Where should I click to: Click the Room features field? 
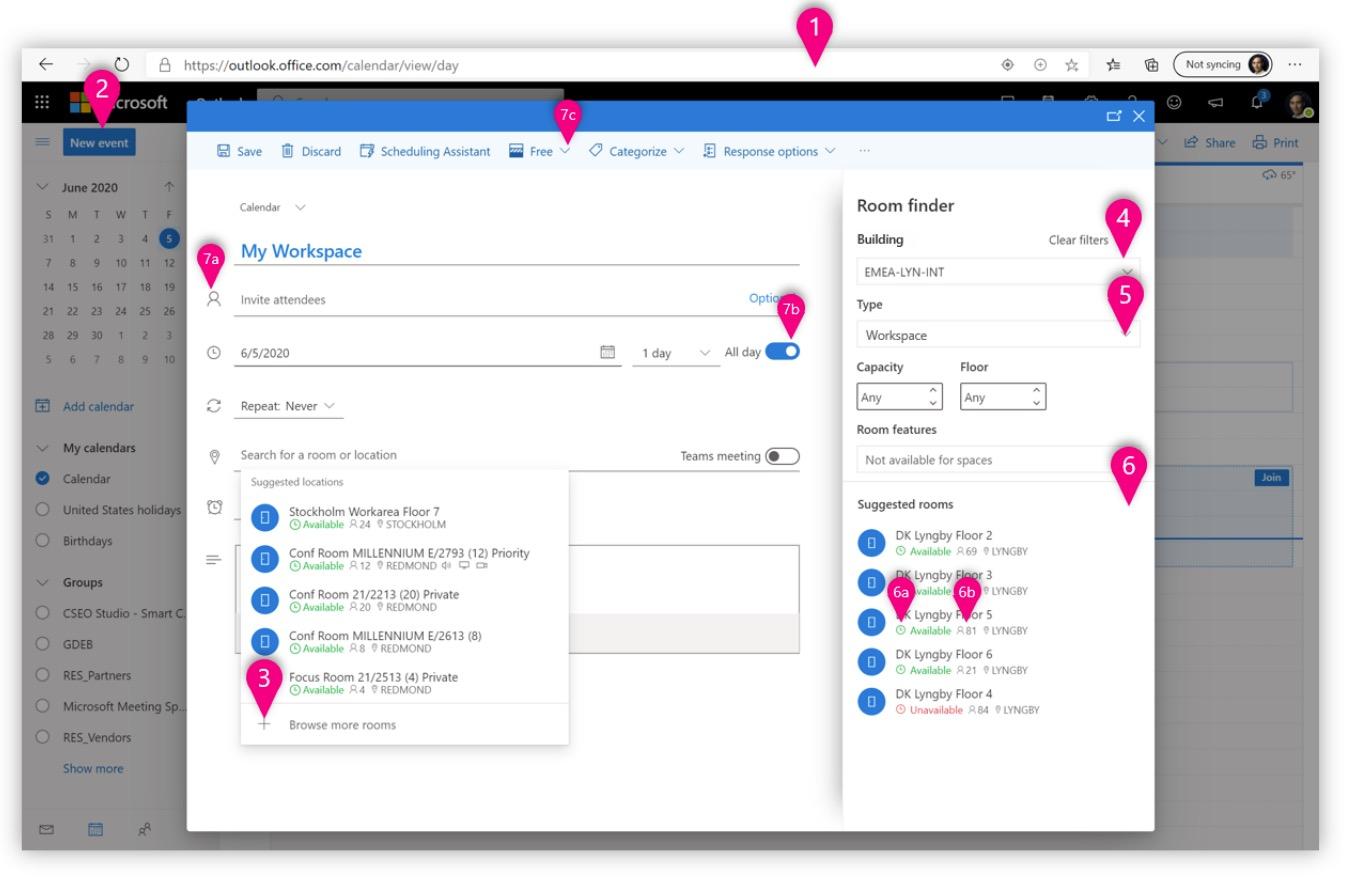click(x=998, y=460)
